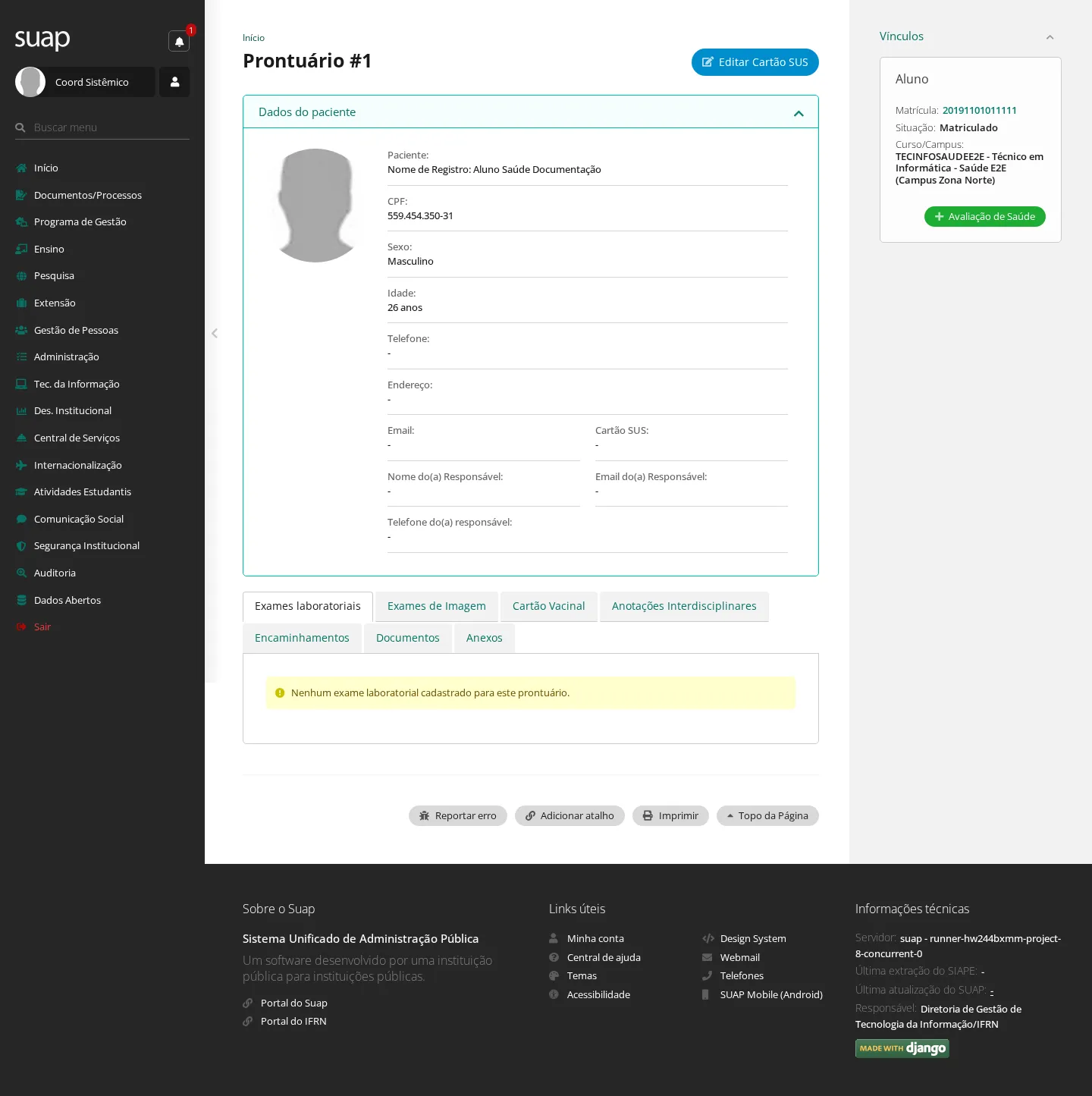Switch to the Cartão Vacinal tab
This screenshot has width=1092, height=1096.
[x=549, y=607]
